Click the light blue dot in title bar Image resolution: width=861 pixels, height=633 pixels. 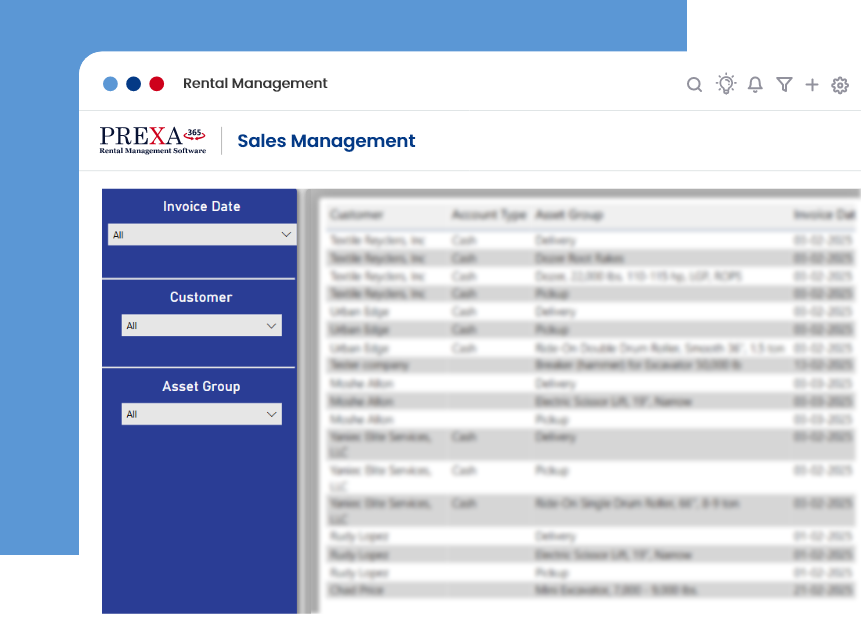[111, 84]
